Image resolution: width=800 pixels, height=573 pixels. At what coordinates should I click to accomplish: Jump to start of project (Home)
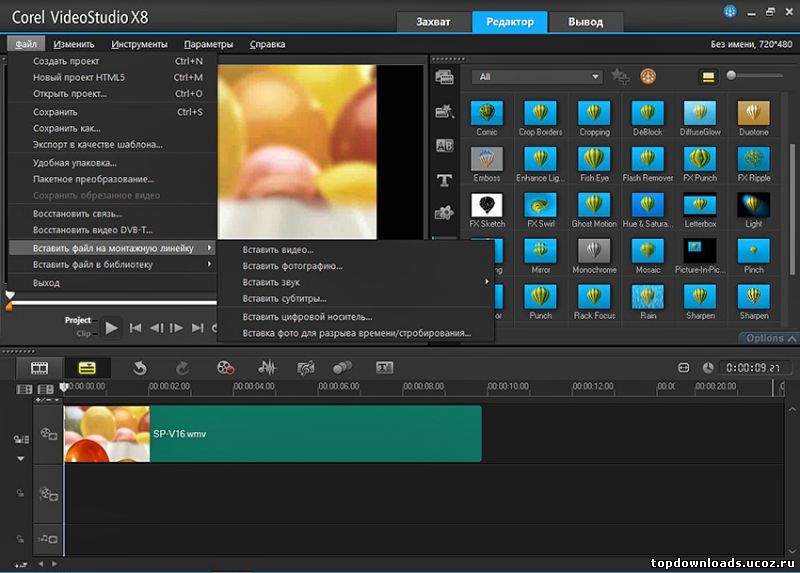click(x=135, y=328)
